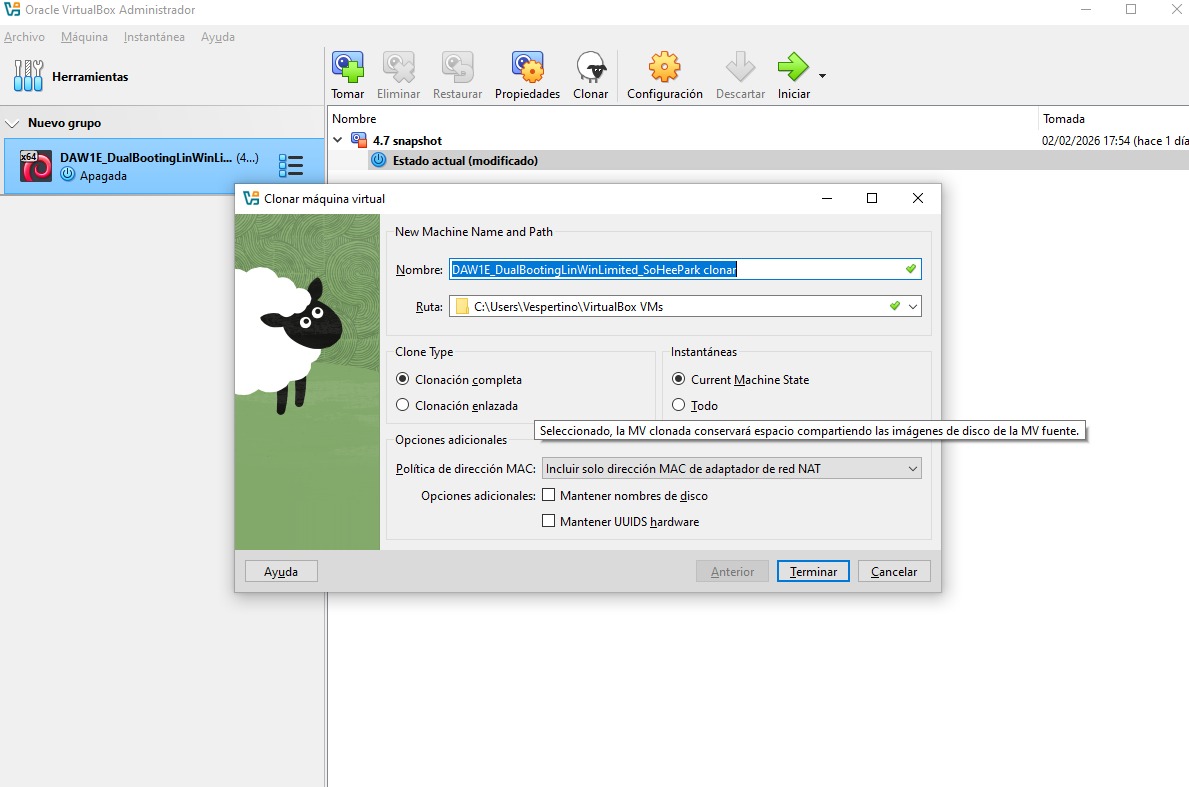This screenshot has width=1189, height=787.
Task: Select Todo snapshots radio button
Action: point(679,405)
